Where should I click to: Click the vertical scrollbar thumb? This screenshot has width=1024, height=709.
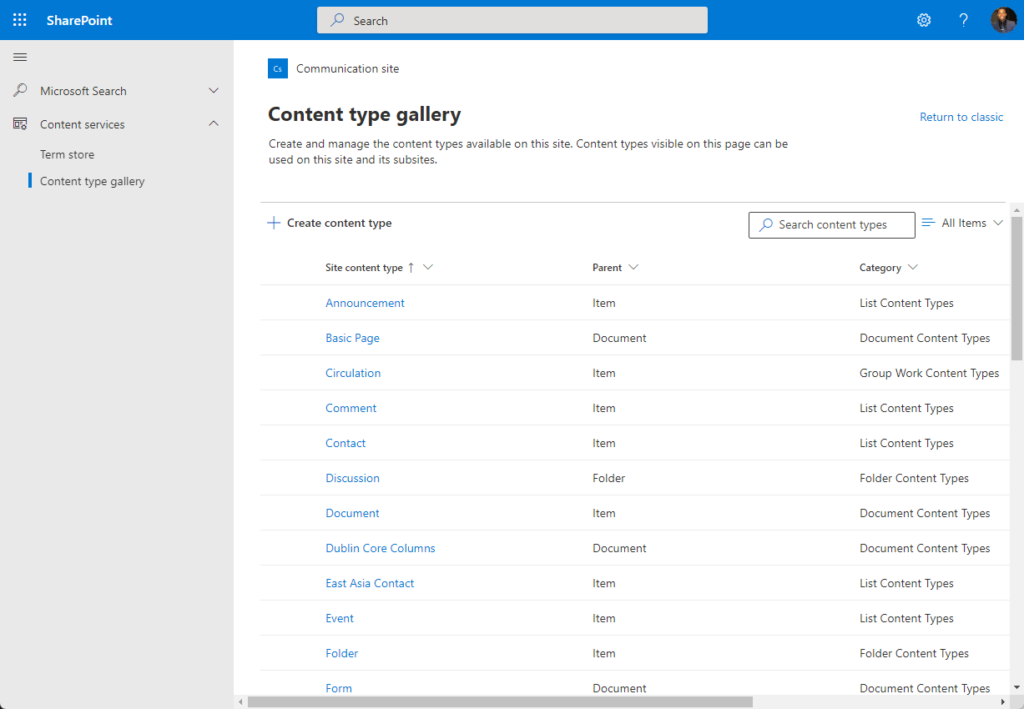tap(1016, 288)
